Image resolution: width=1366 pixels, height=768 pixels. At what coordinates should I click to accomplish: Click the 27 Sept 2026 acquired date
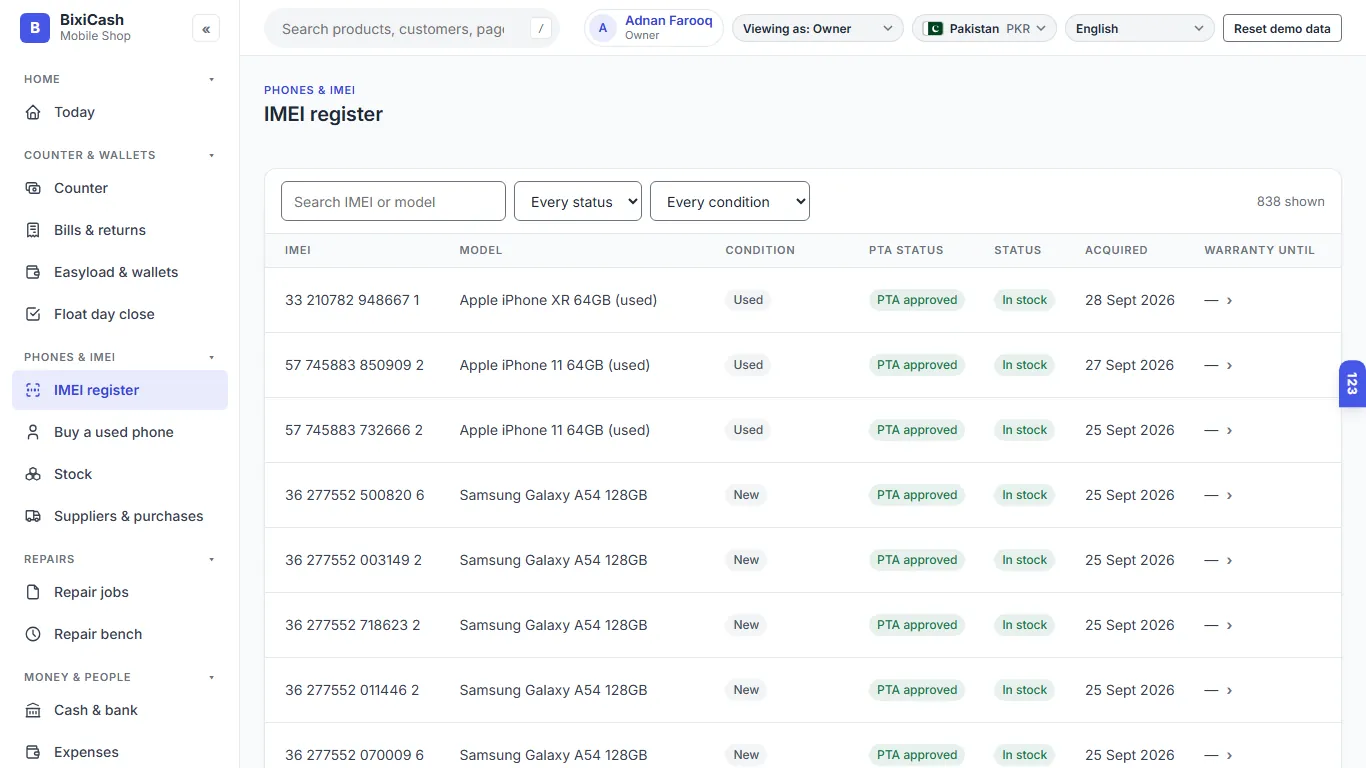pos(1130,365)
